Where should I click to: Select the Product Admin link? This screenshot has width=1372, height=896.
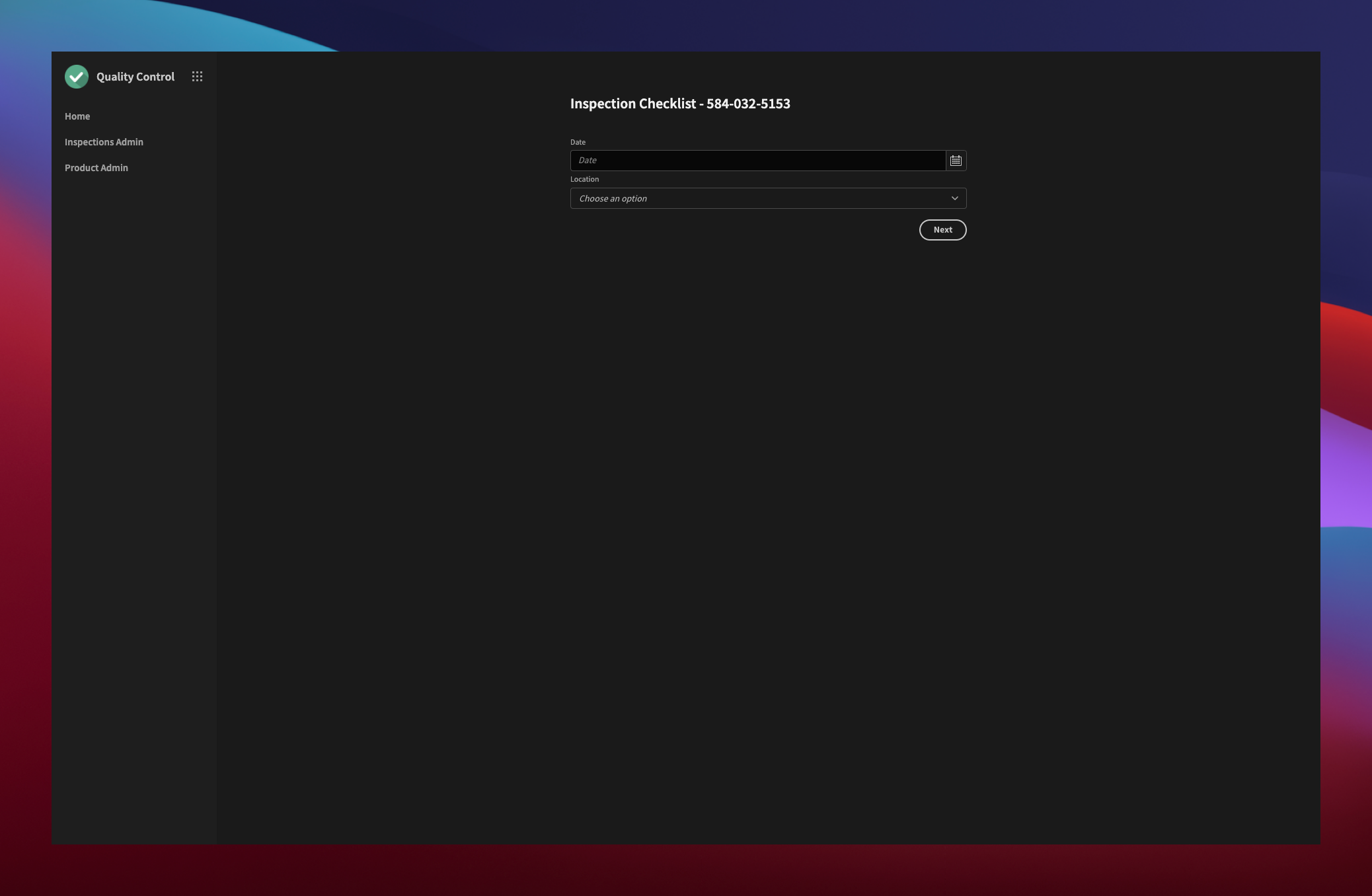(96, 167)
